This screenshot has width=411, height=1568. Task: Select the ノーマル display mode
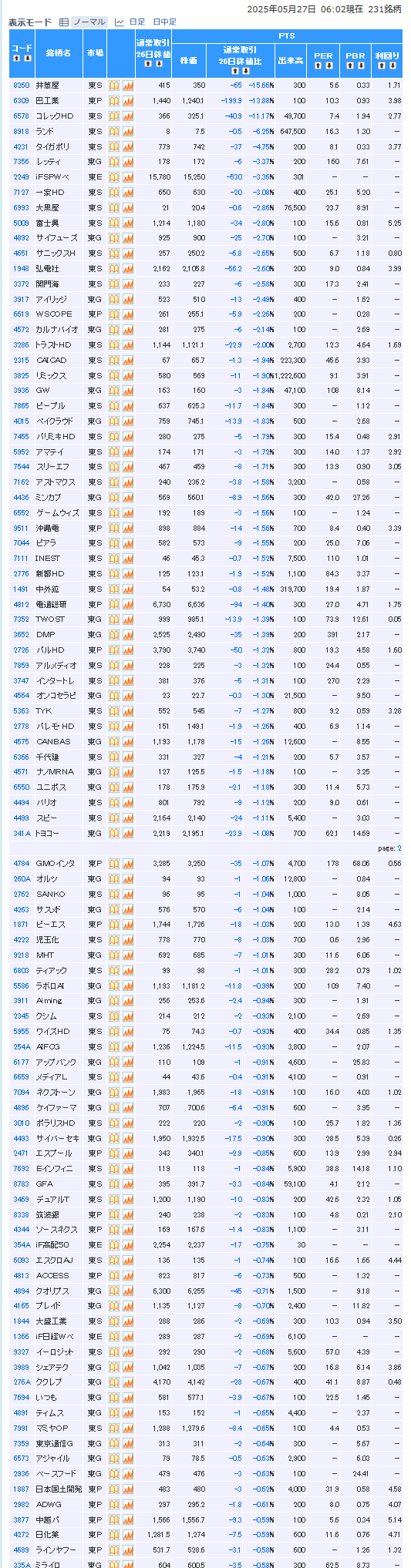tap(89, 22)
